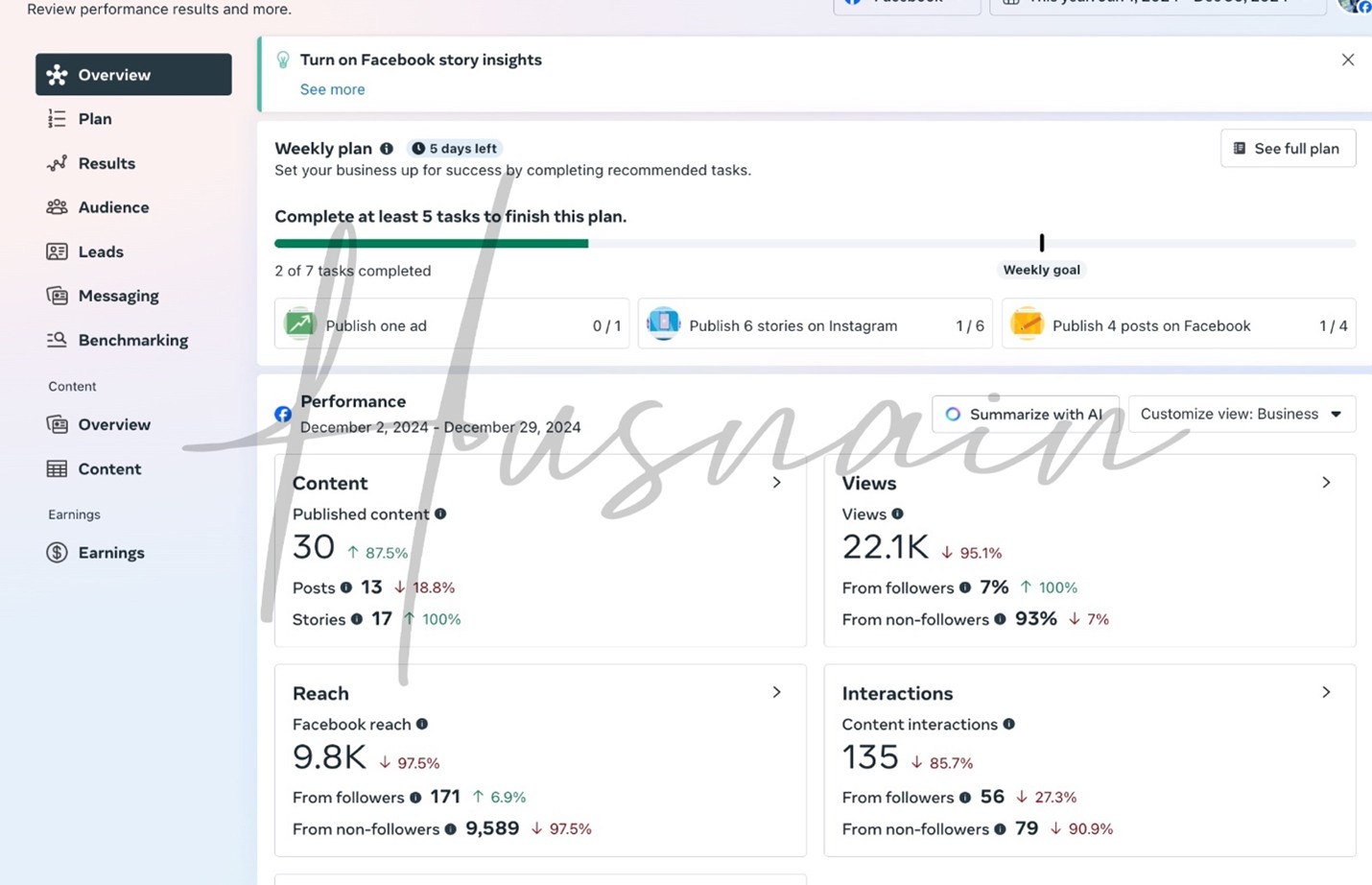This screenshot has height=885, width=1372.
Task: Click the Weekly goal marker on progress bar
Action: pyautogui.click(x=1041, y=243)
